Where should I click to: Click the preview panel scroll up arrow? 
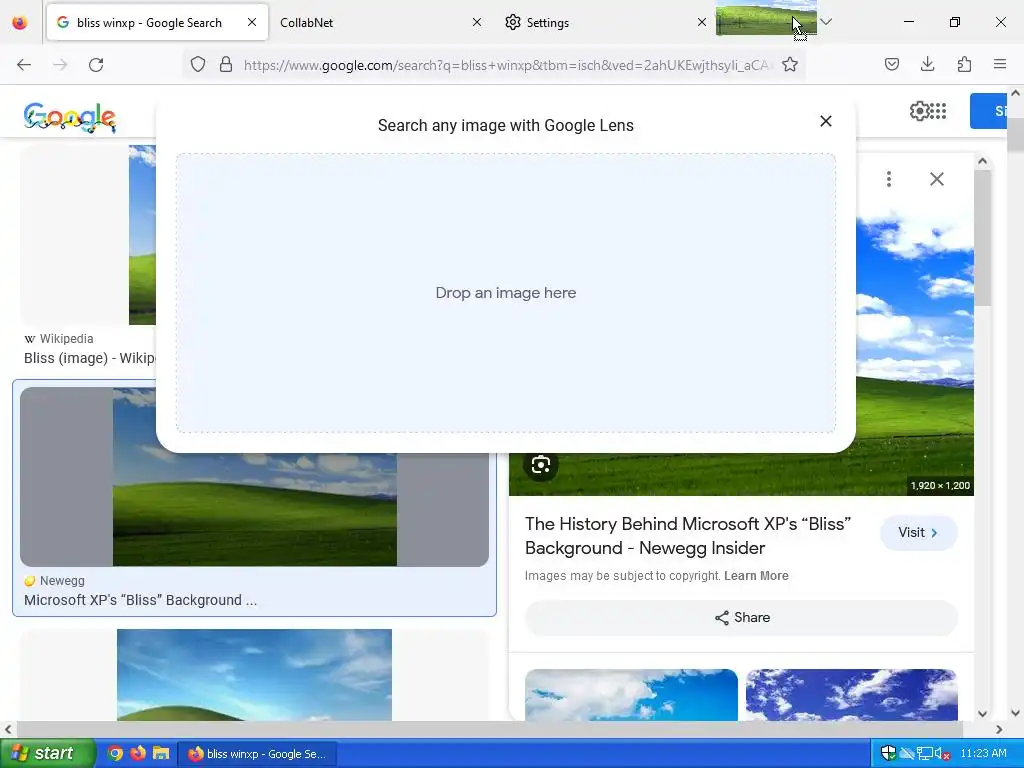[x=982, y=161]
